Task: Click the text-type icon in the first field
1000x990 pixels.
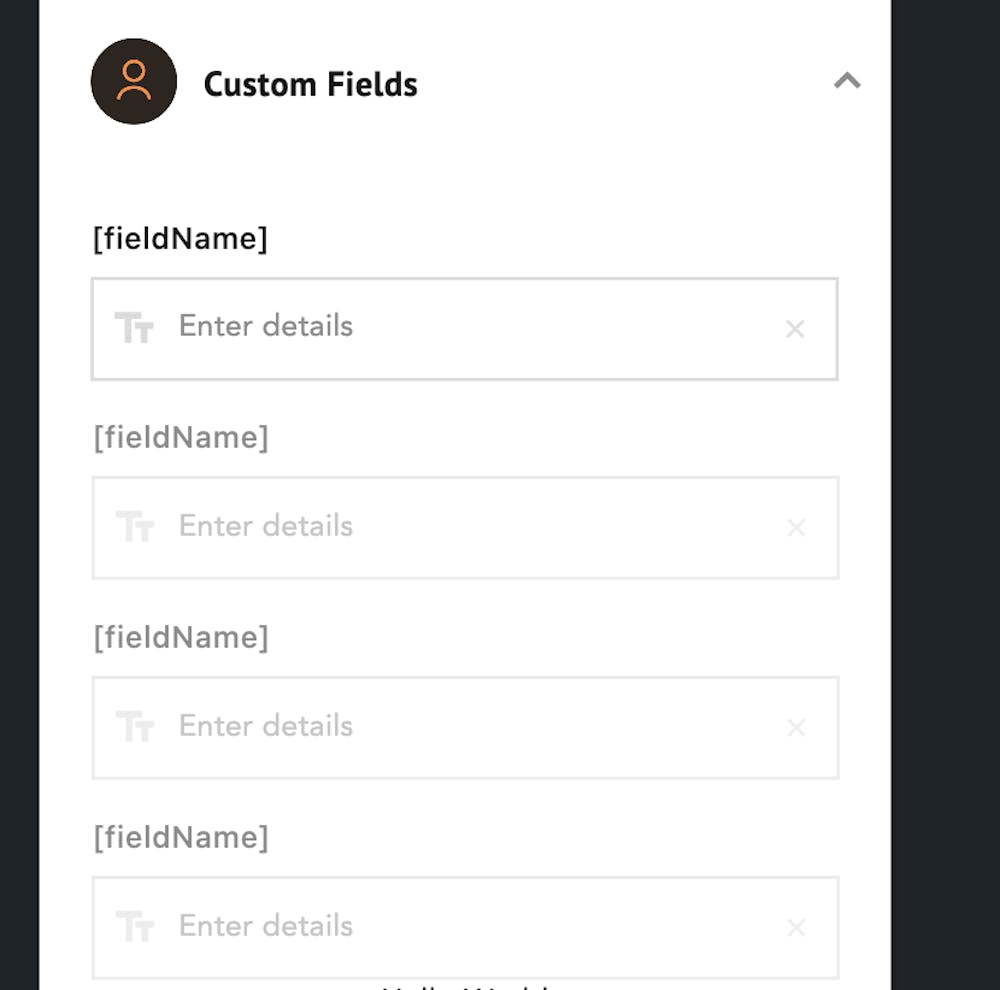Action: (133, 327)
